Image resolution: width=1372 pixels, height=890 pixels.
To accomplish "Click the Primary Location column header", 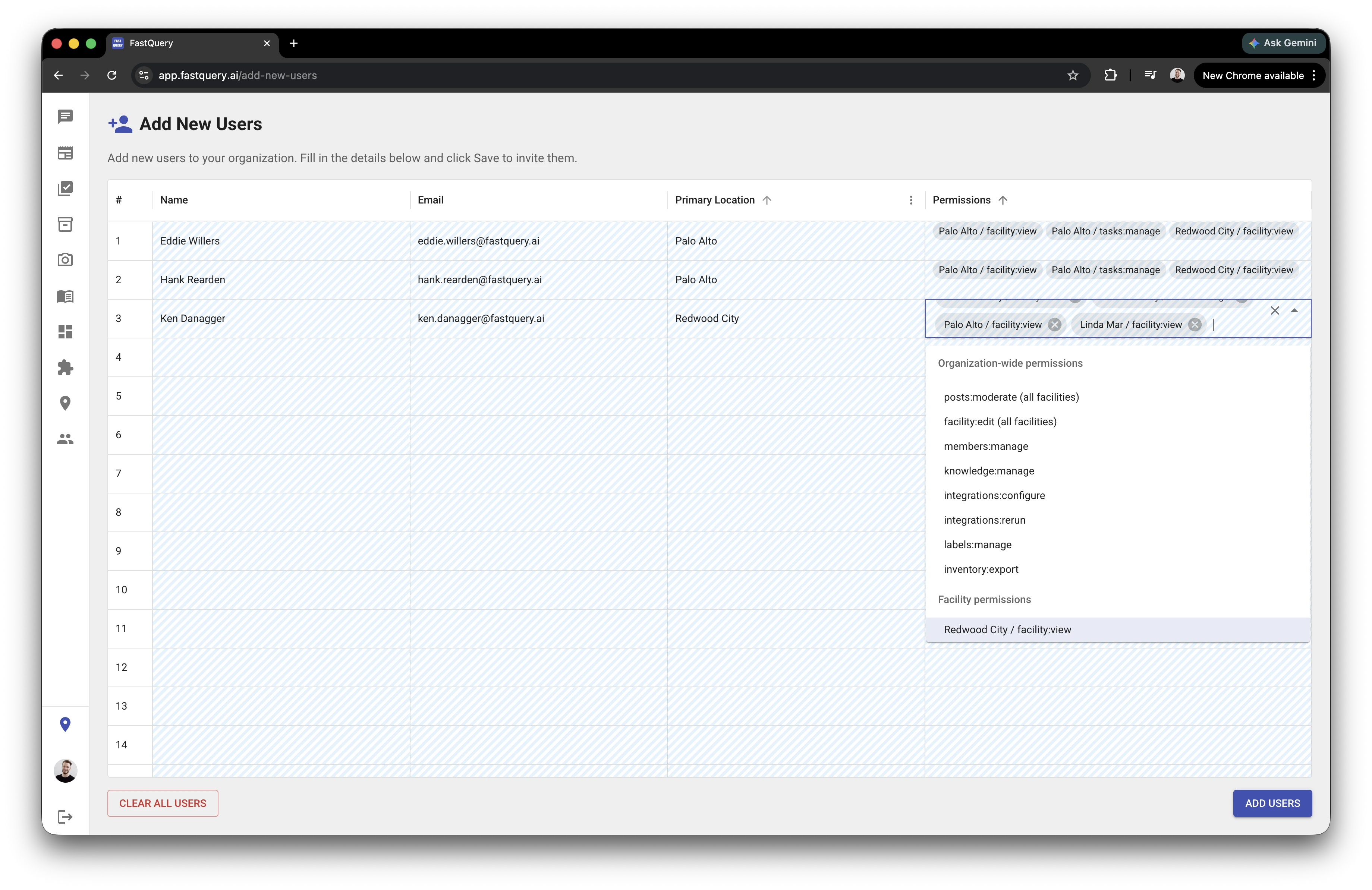I will click(796, 200).
